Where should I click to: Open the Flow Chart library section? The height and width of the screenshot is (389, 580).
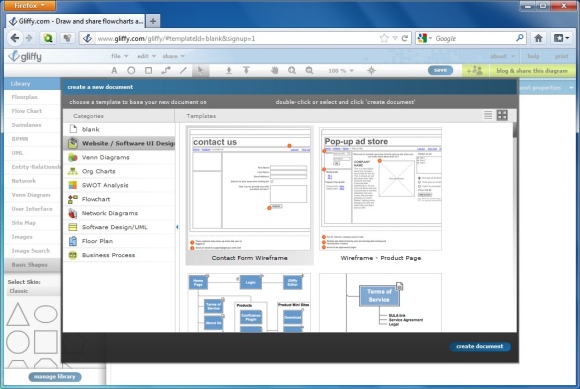pos(33,111)
